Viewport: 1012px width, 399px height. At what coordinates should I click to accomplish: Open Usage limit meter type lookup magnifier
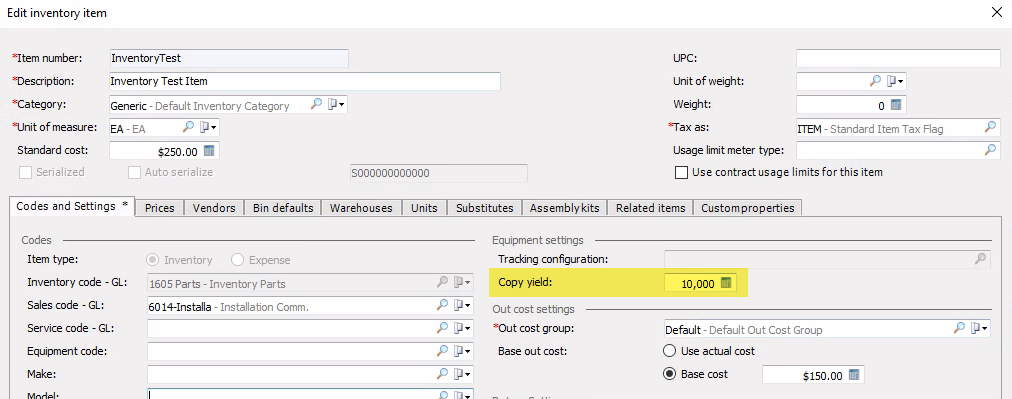[x=990, y=150]
